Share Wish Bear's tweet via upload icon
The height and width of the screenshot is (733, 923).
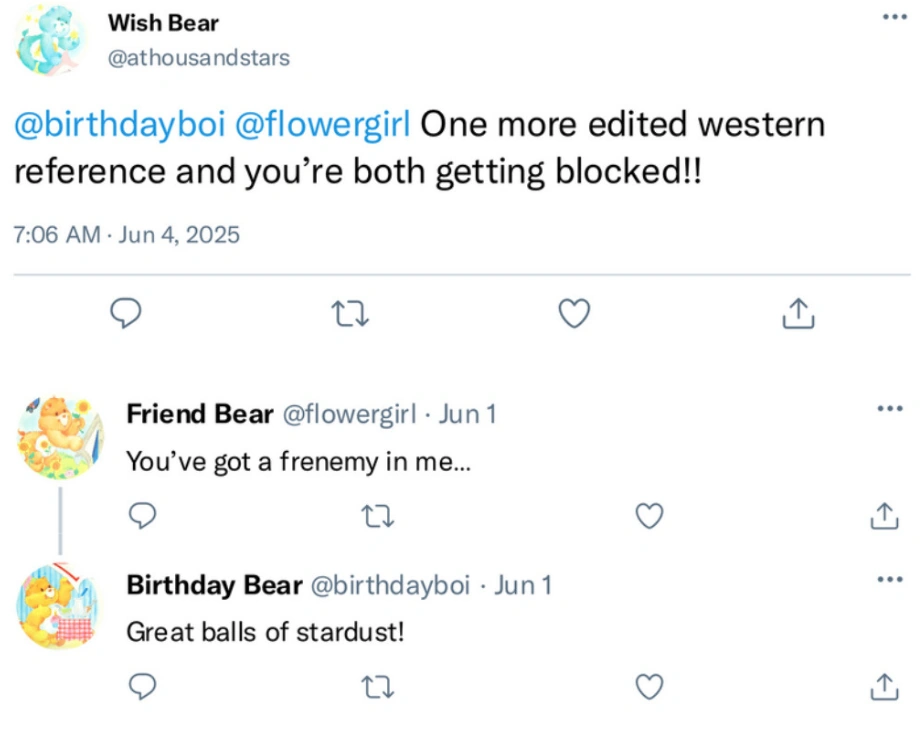797,313
